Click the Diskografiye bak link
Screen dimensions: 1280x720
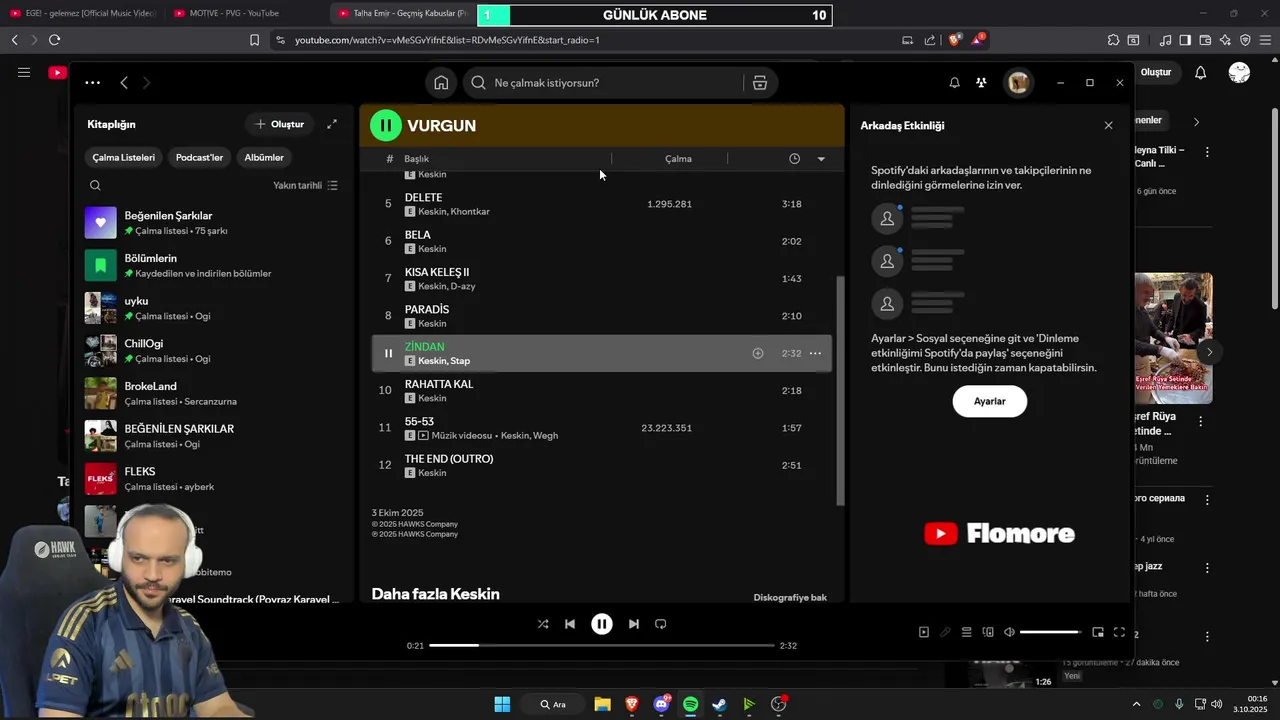tap(790, 598)
